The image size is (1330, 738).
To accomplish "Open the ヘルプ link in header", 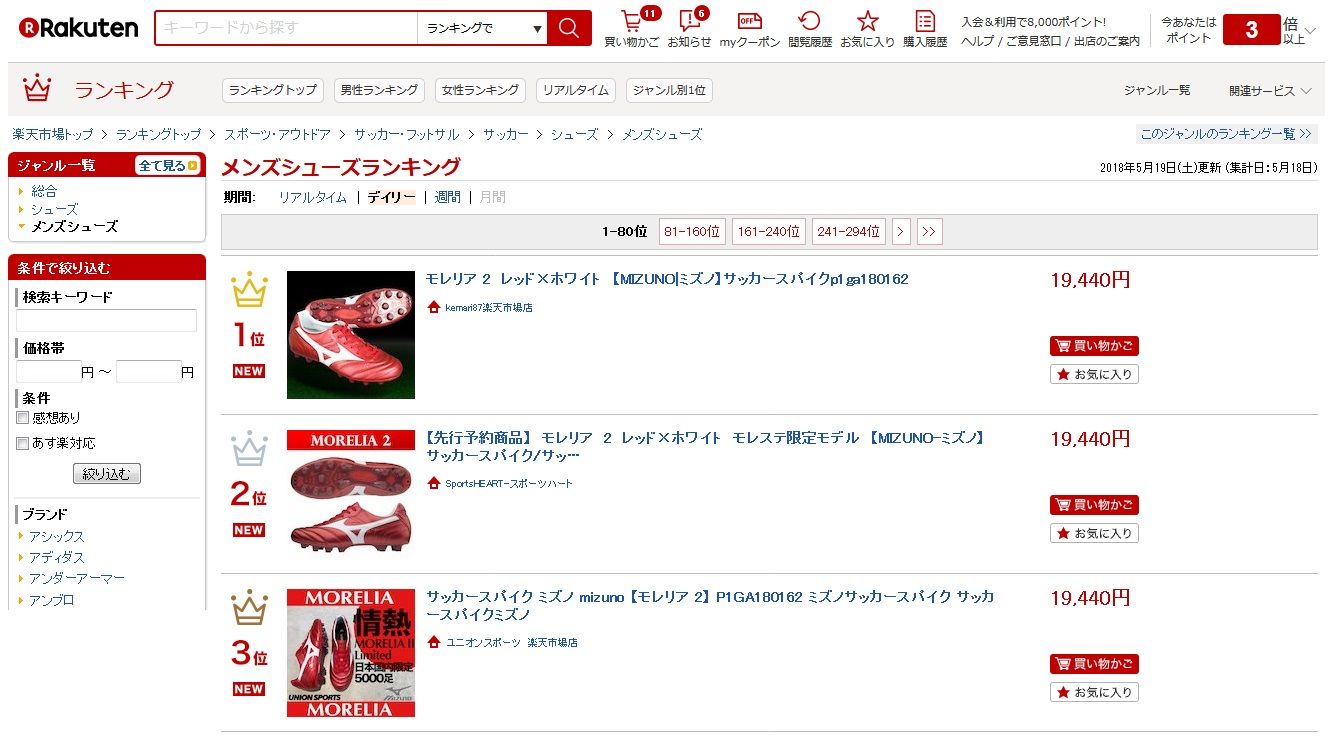I will 976,41.
